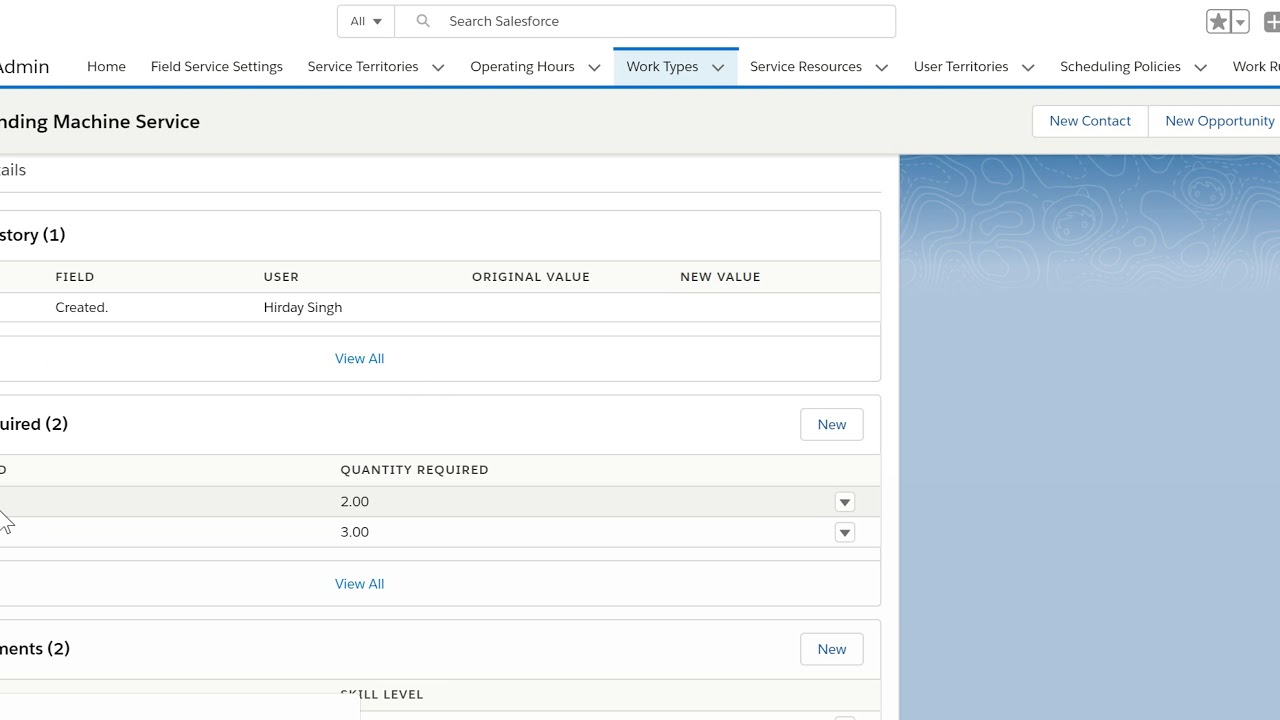Expand the favorites list dropdown arrow
1280x720 pixels.
[1240, 21]
